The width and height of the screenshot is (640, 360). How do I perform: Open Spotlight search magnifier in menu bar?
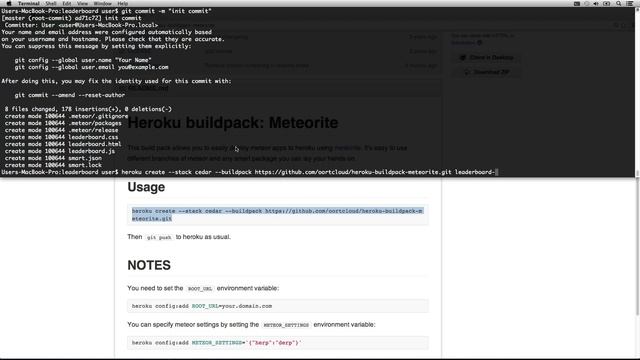coord(619,3)
